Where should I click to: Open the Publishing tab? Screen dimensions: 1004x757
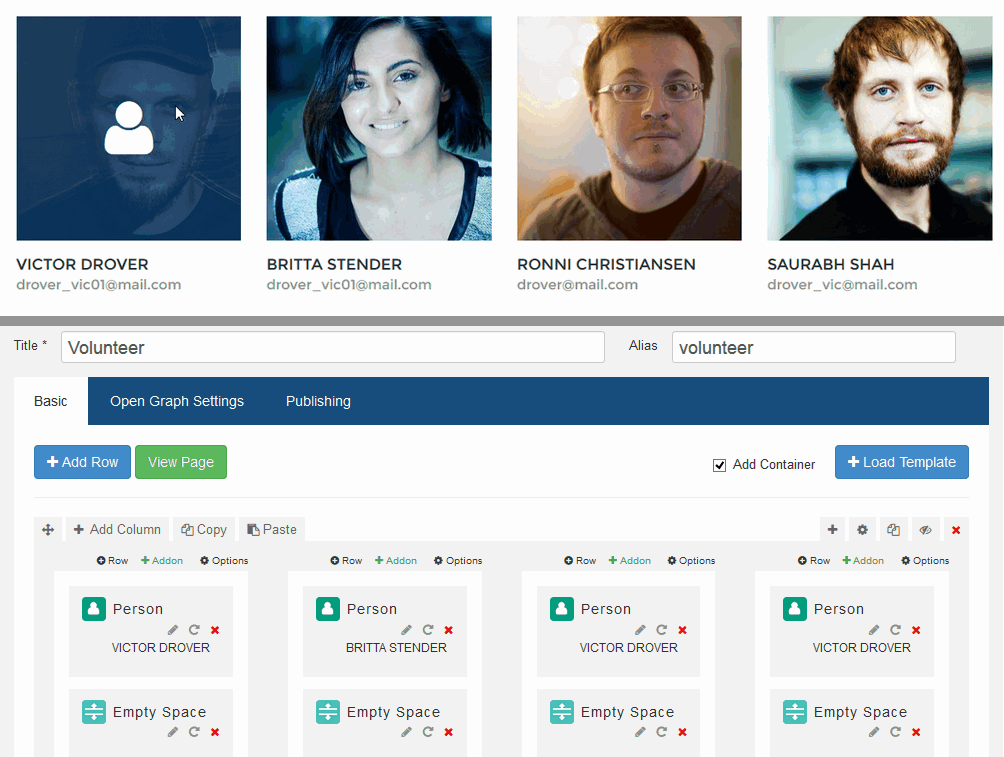318,401
